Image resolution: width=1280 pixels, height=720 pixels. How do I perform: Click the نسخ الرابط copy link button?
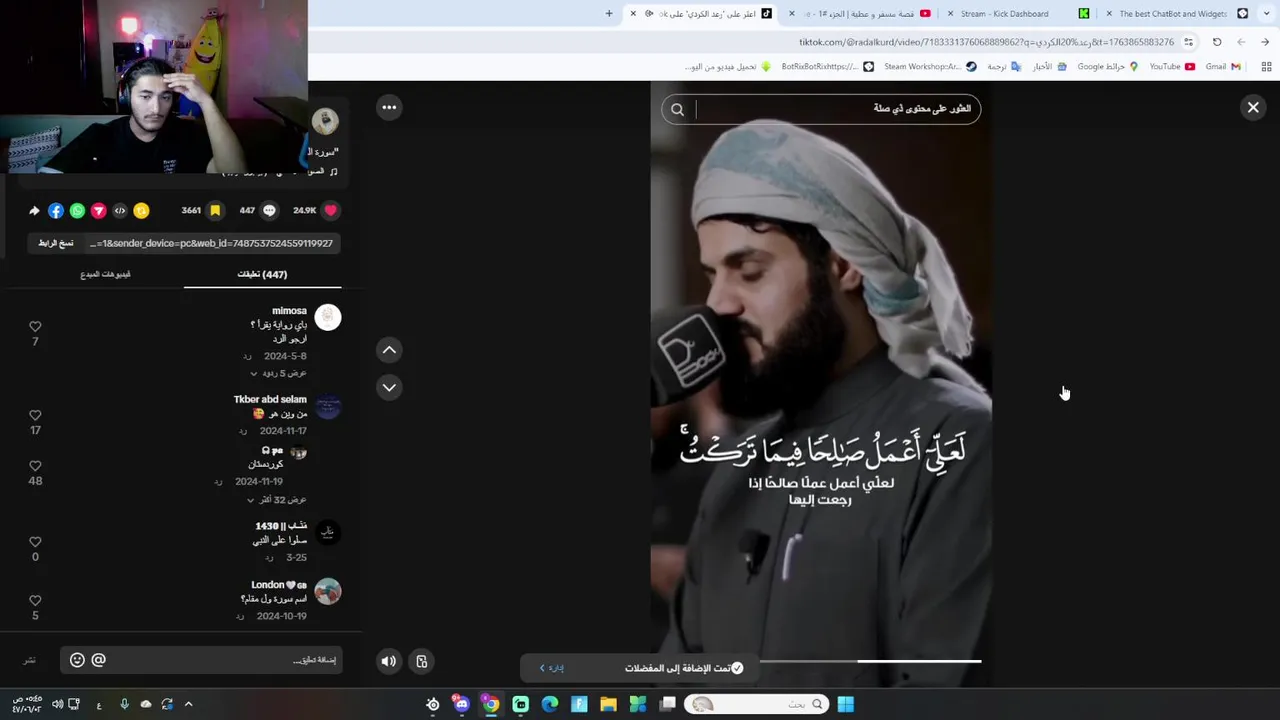point(56,243)
